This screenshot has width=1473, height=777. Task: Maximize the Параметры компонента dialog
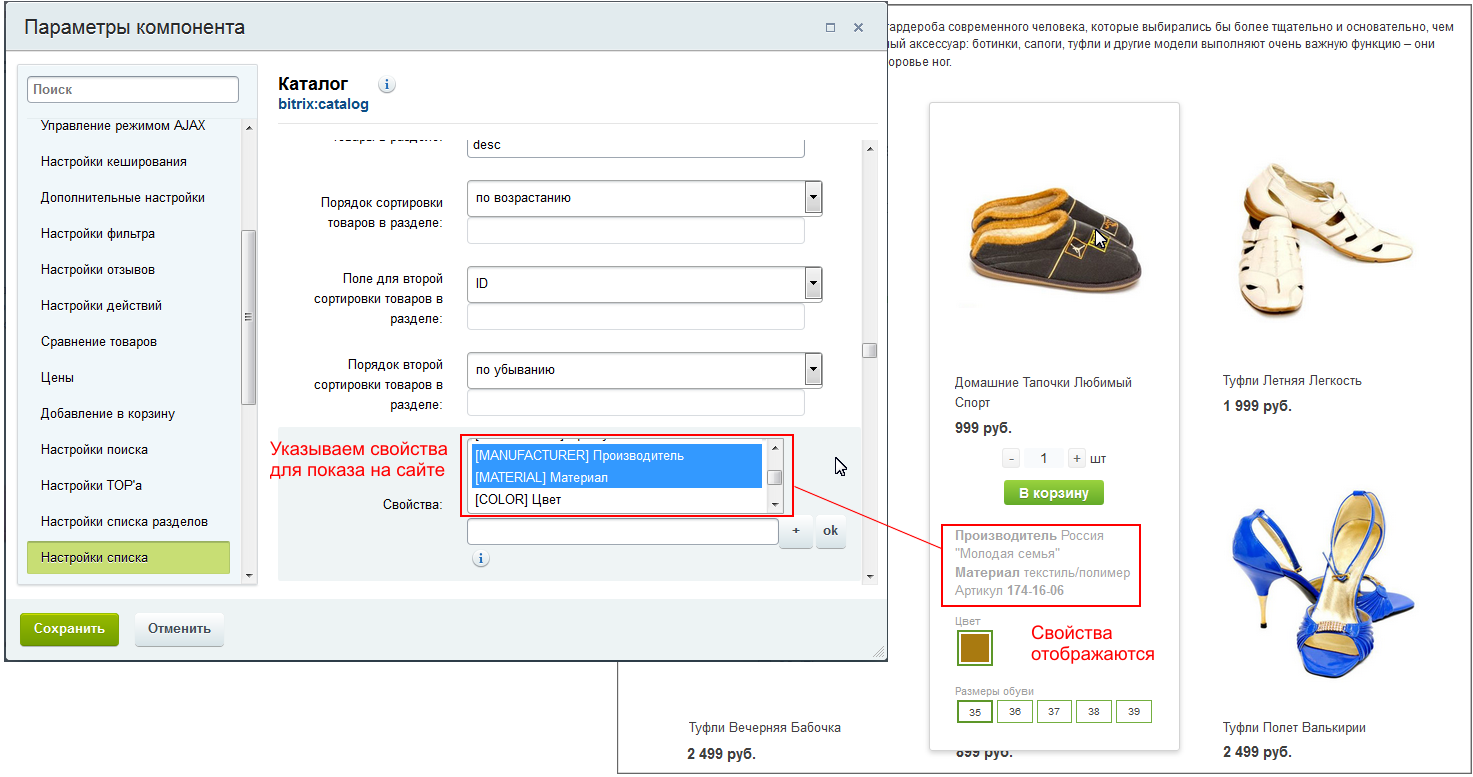(830, 28)
